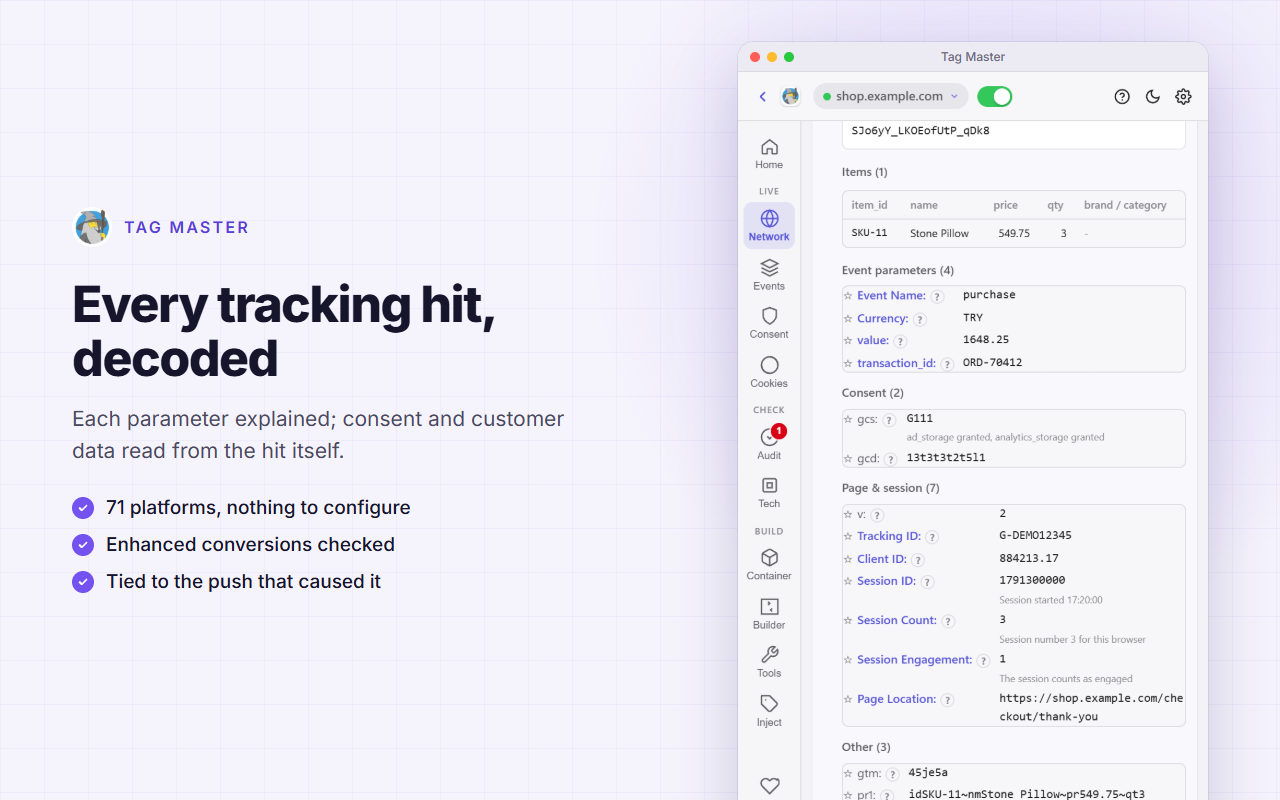Star the Session ID parameter
Image resolution: width=1280 pixels, height=800 pixels.
coord(848,582)
